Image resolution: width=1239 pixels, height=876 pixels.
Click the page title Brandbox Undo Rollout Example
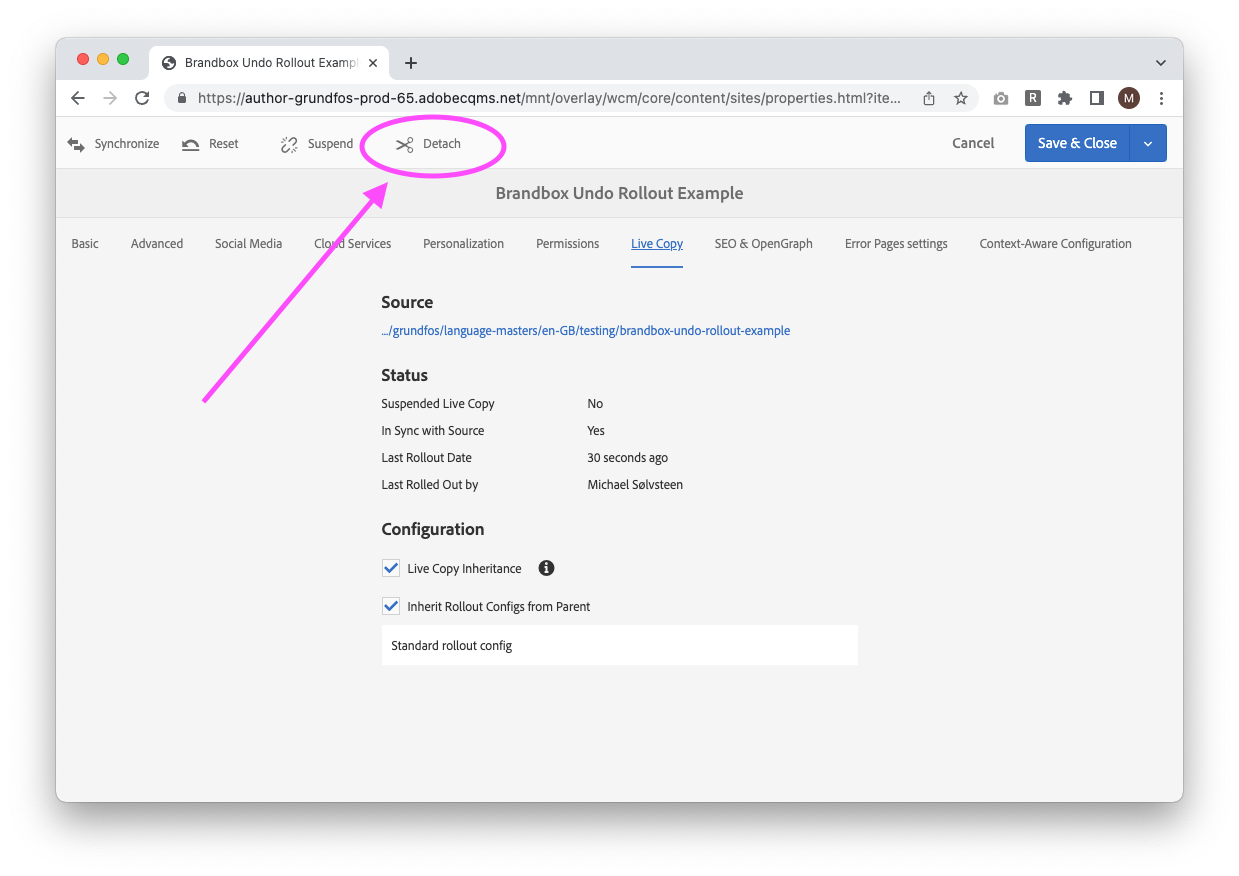[x=619, y=193]
